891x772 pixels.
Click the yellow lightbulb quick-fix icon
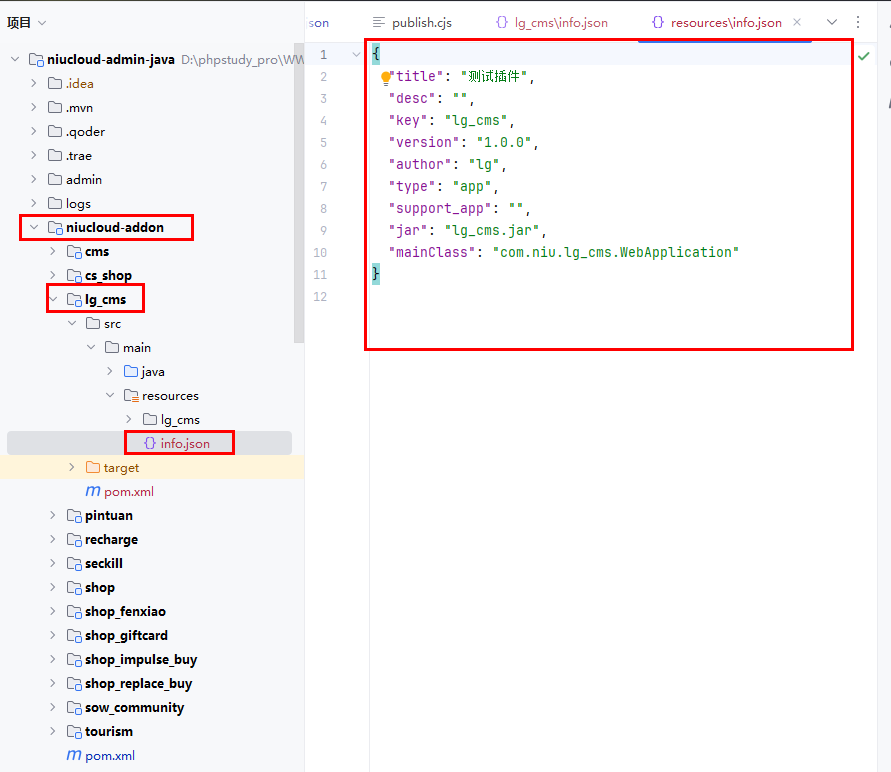point(386,77)
